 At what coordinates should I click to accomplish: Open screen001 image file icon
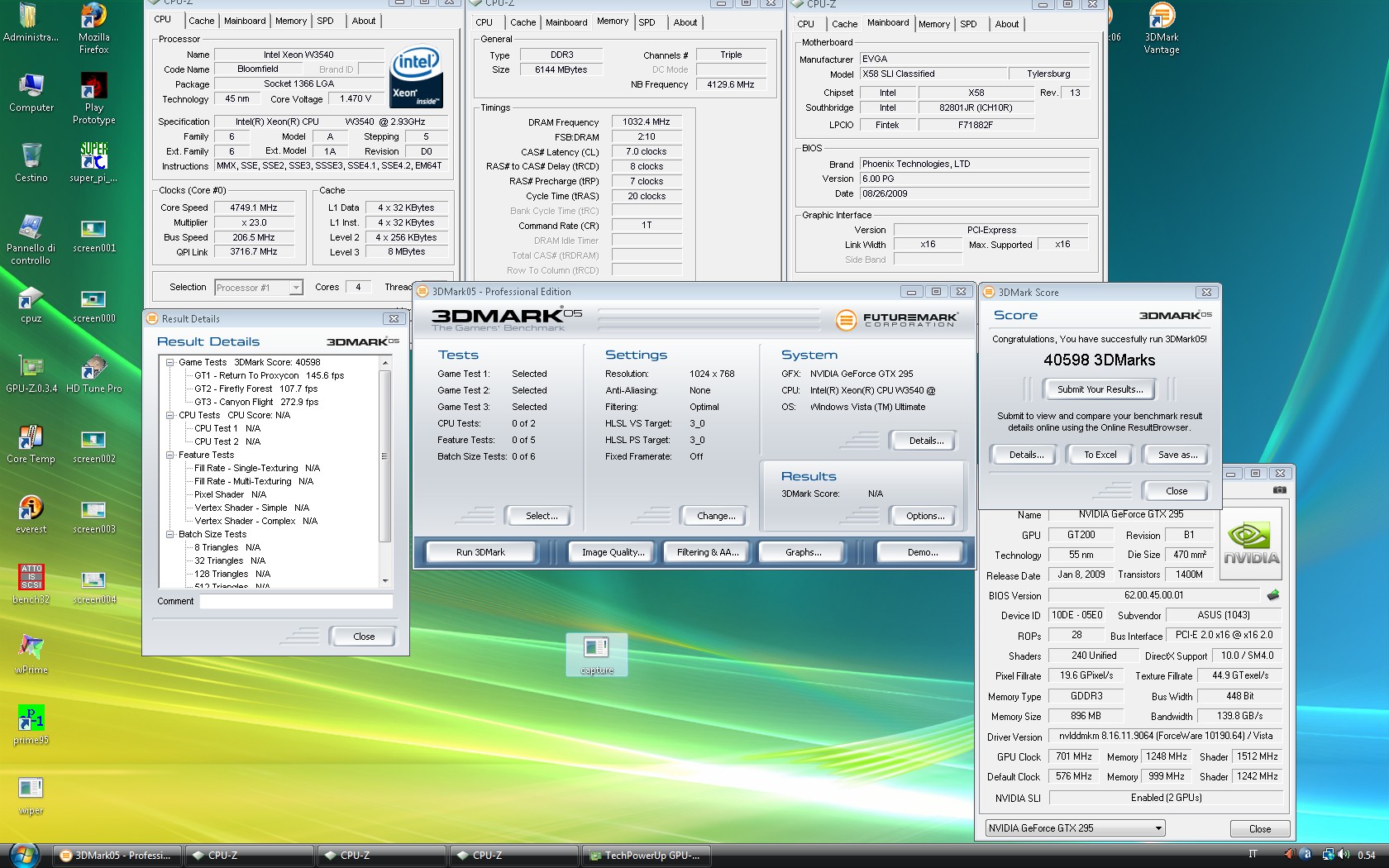(93, 235)
